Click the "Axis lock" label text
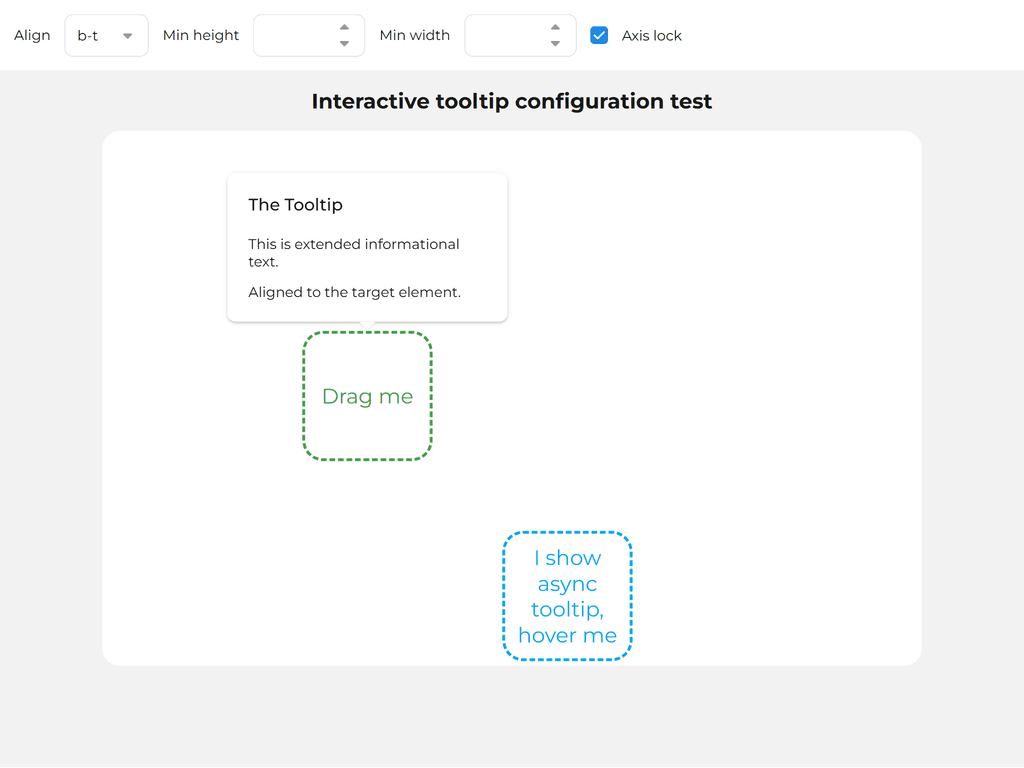Screen dimensions: 1024x768 coord(651,36)
